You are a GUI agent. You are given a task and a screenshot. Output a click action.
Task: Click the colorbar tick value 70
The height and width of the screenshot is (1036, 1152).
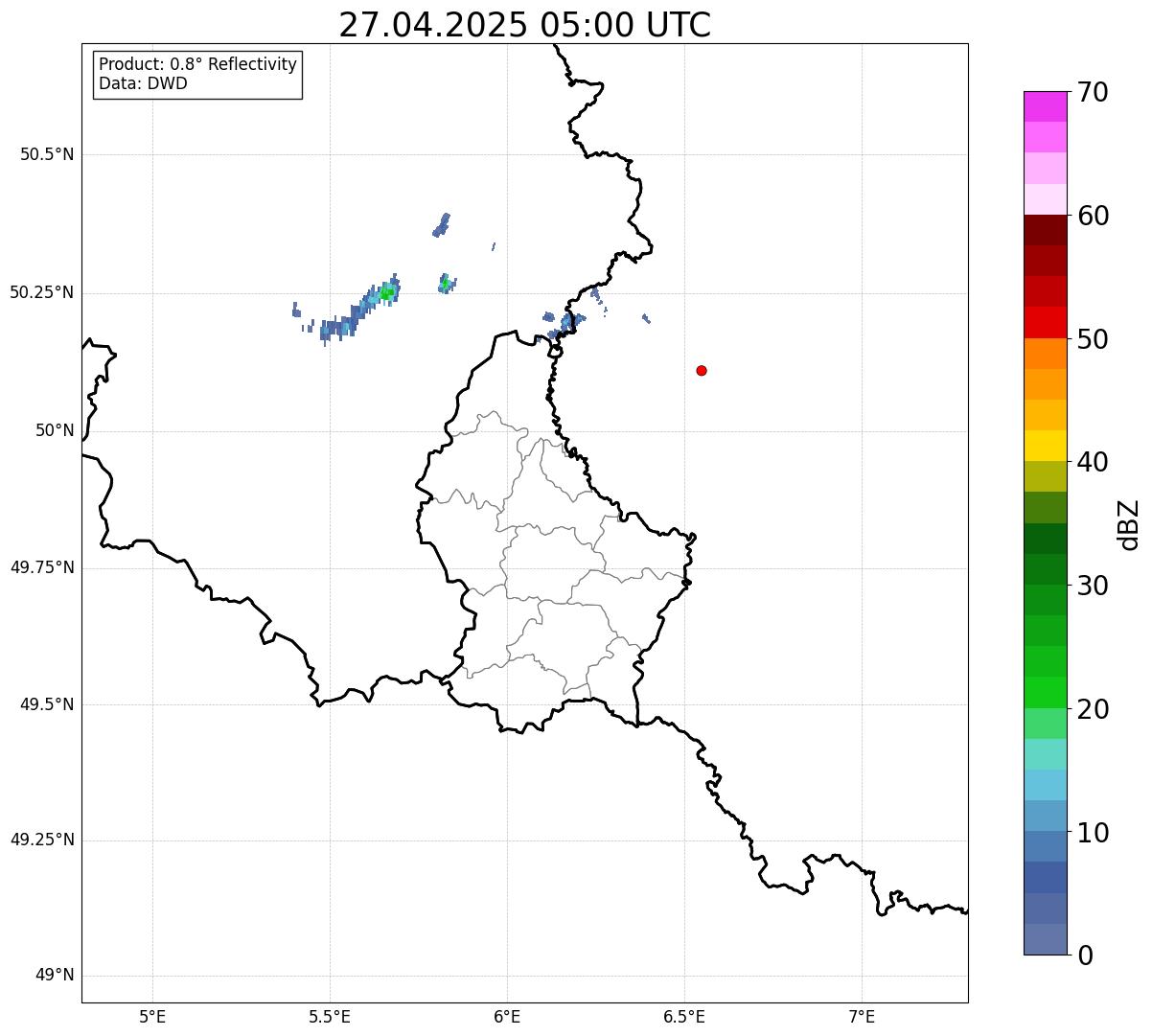point(1094,92)
